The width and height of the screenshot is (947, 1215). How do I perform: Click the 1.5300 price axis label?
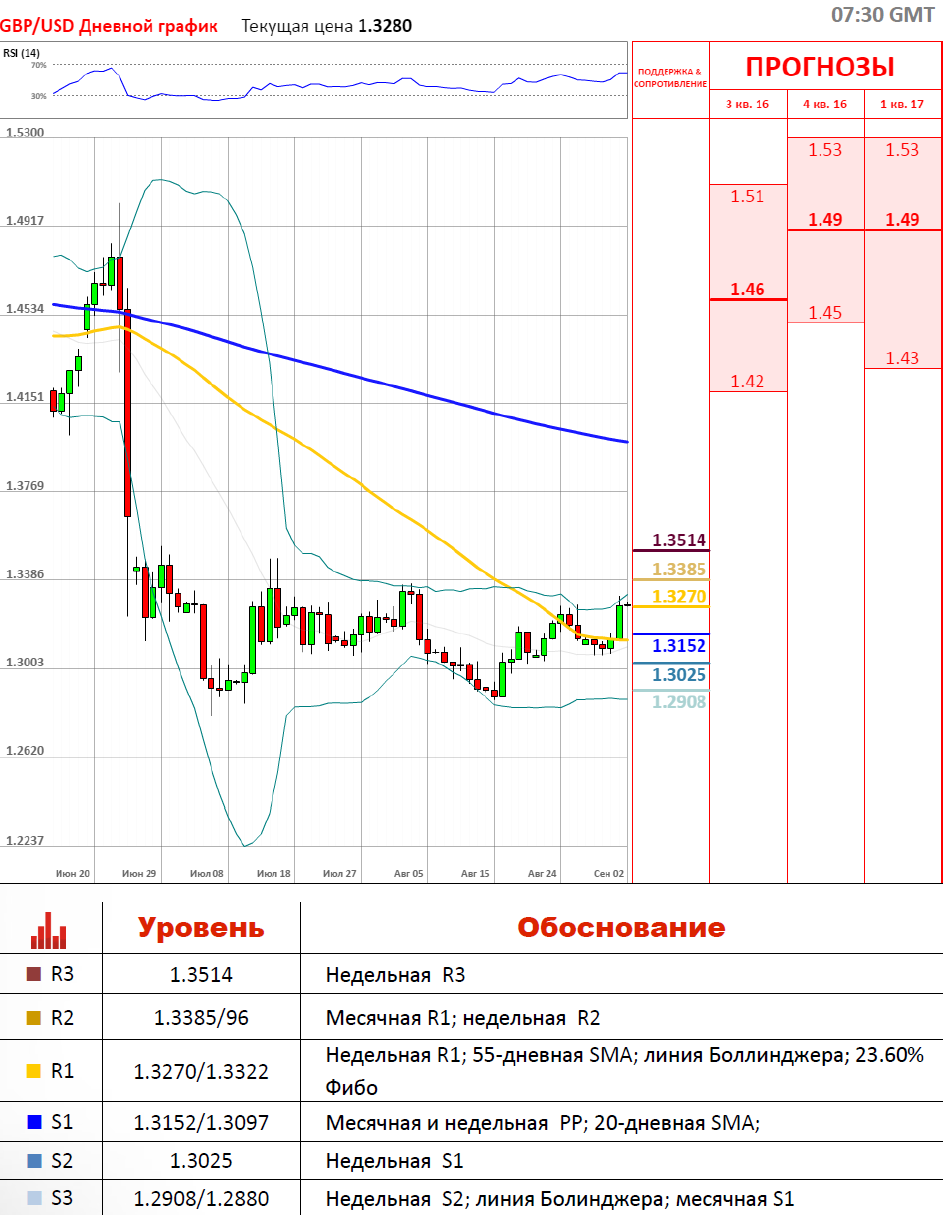(24, 133)
